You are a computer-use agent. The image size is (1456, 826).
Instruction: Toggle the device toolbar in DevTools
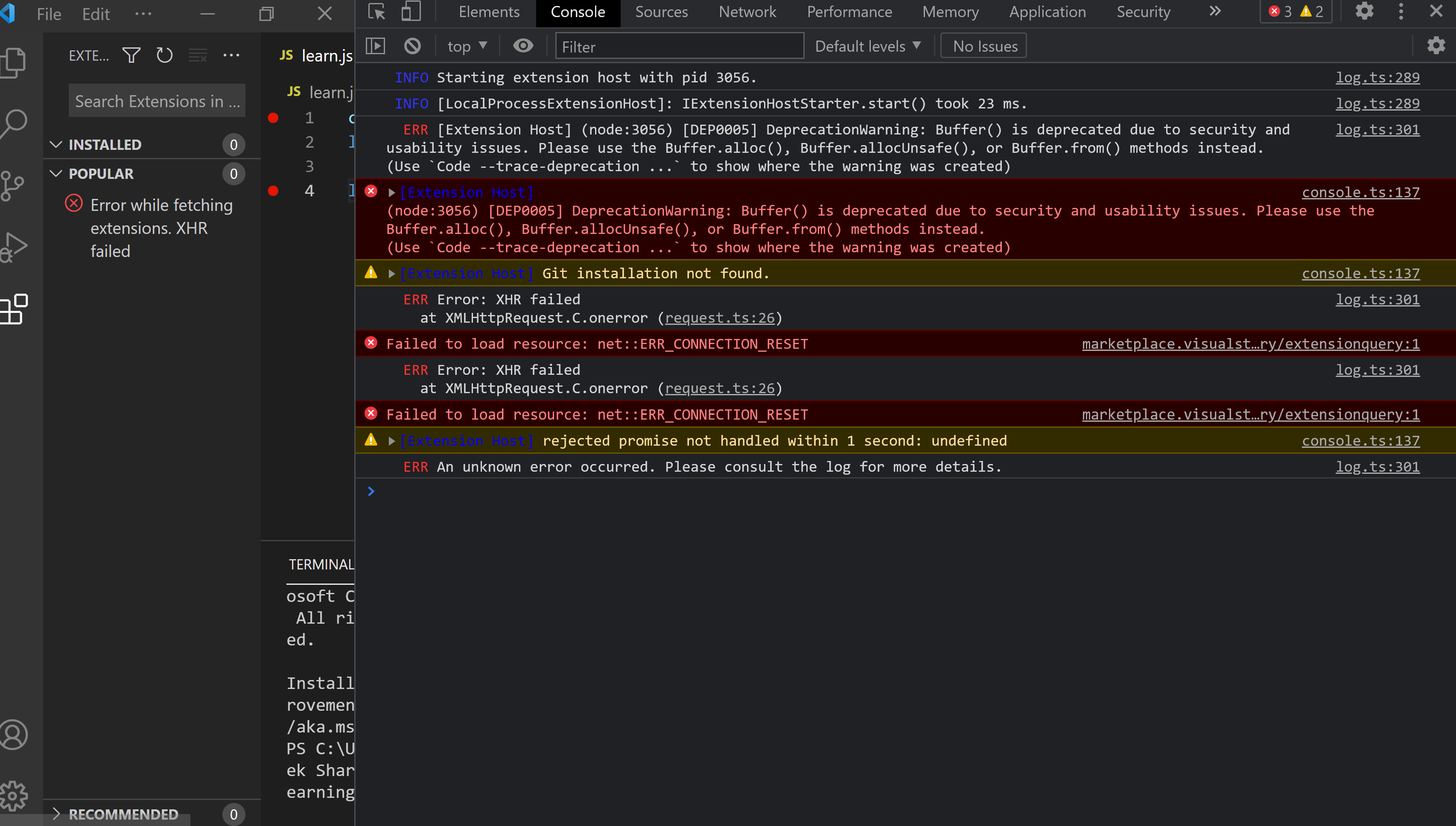[410, 12]
